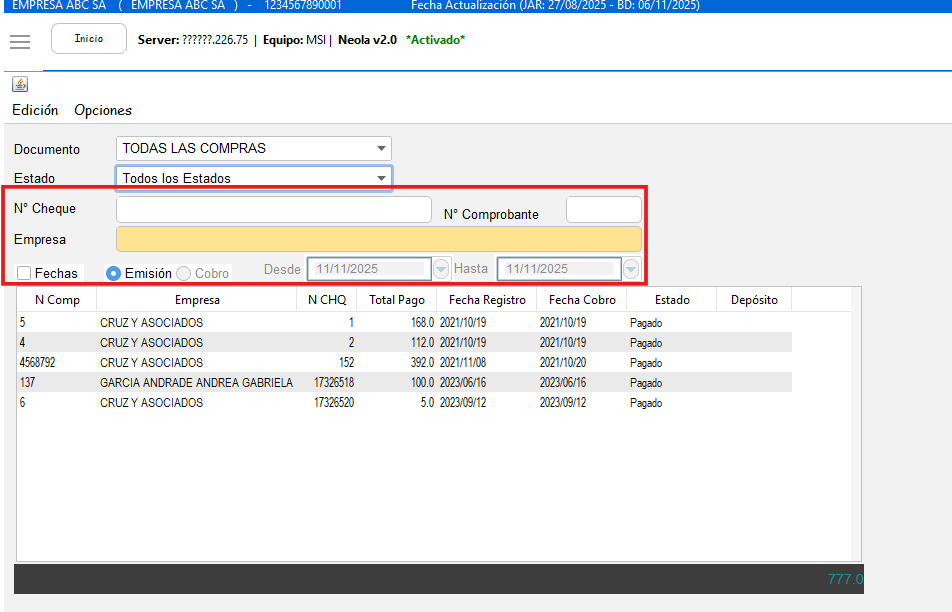Open the Edición menu

click(35, 110)
